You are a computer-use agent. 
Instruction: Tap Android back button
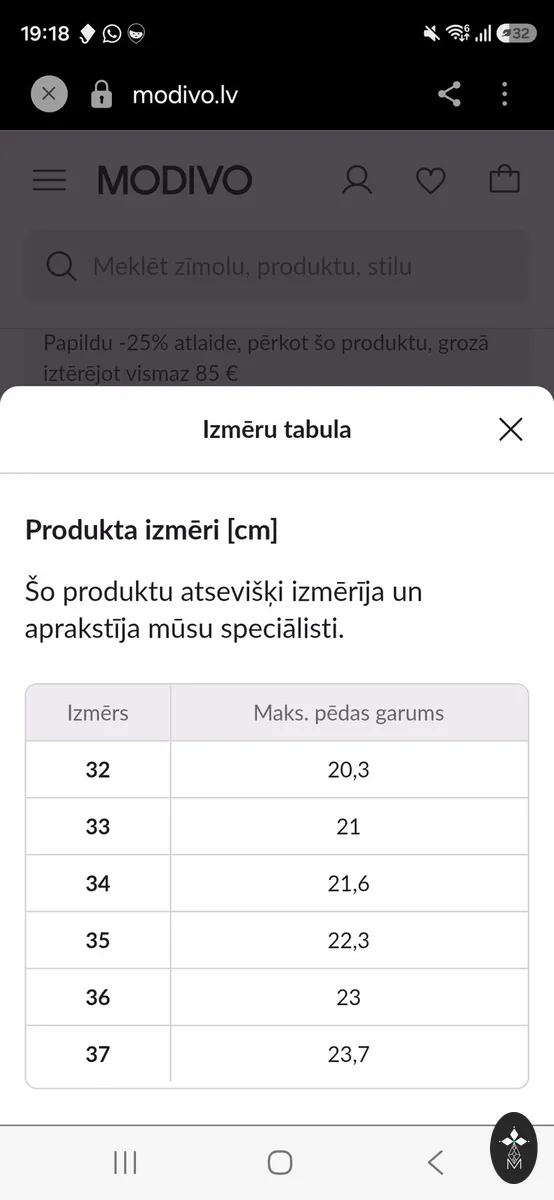point(435,1162)
